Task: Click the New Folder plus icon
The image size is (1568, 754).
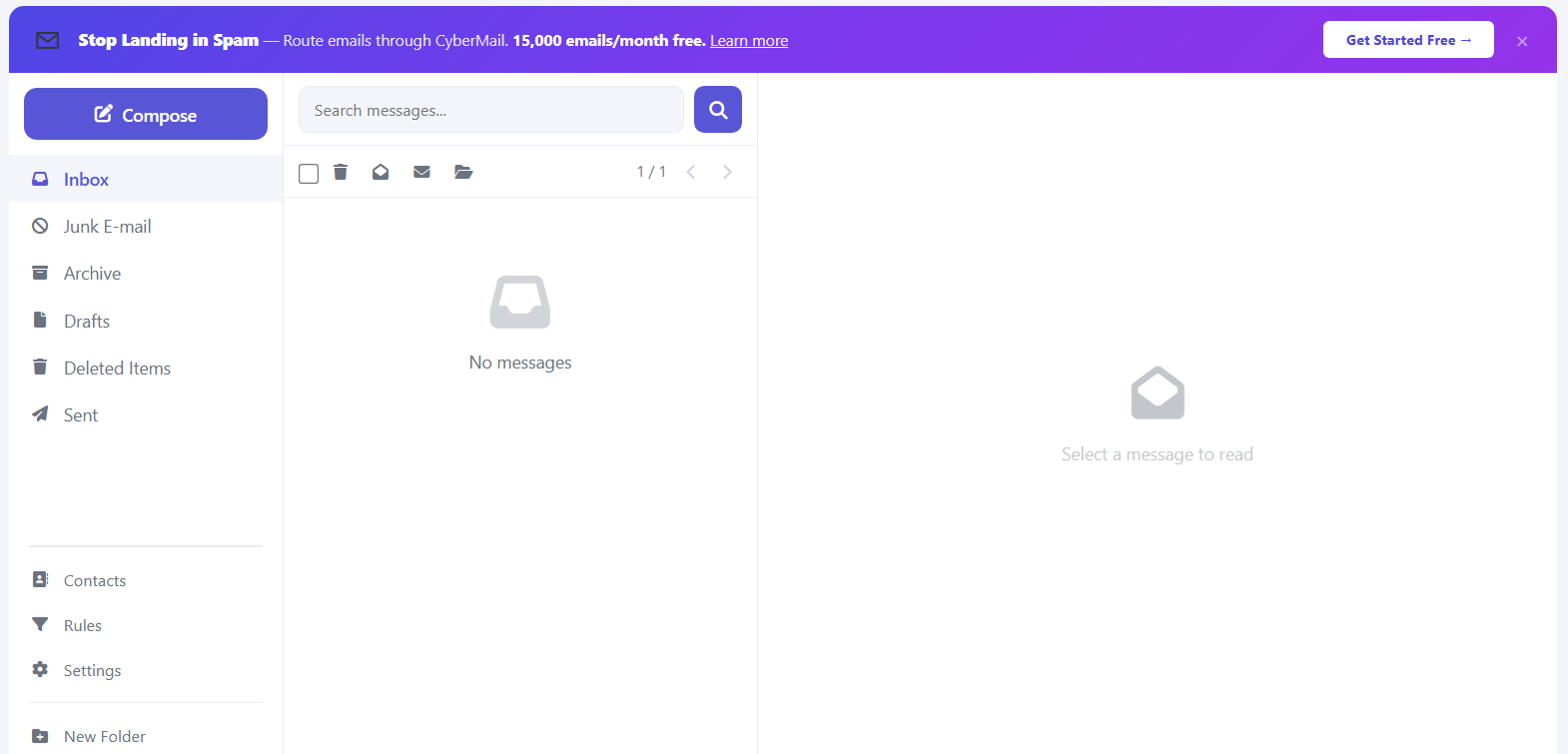Action: coord(40,736)
